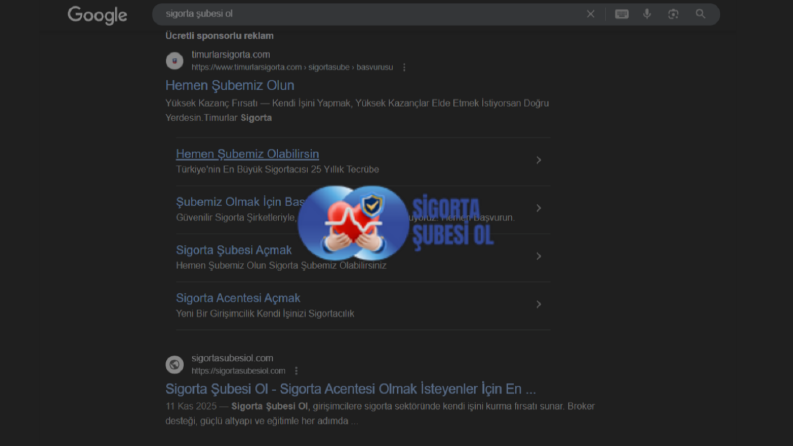Open the "Hemen Şubemiz Olun" ad headline
The width and height of the screenshot is (793, 446).
(230, 85)
